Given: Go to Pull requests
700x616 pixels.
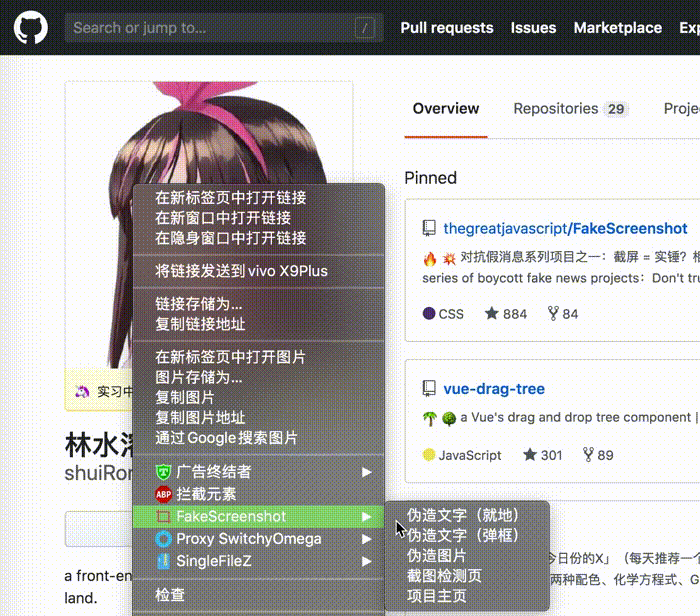Looking at the screenshot, I should tap(446, 28).
